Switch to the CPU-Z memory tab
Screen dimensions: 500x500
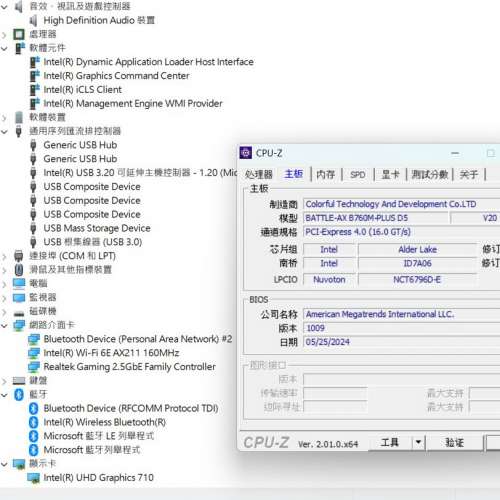(x=326, y=174)
